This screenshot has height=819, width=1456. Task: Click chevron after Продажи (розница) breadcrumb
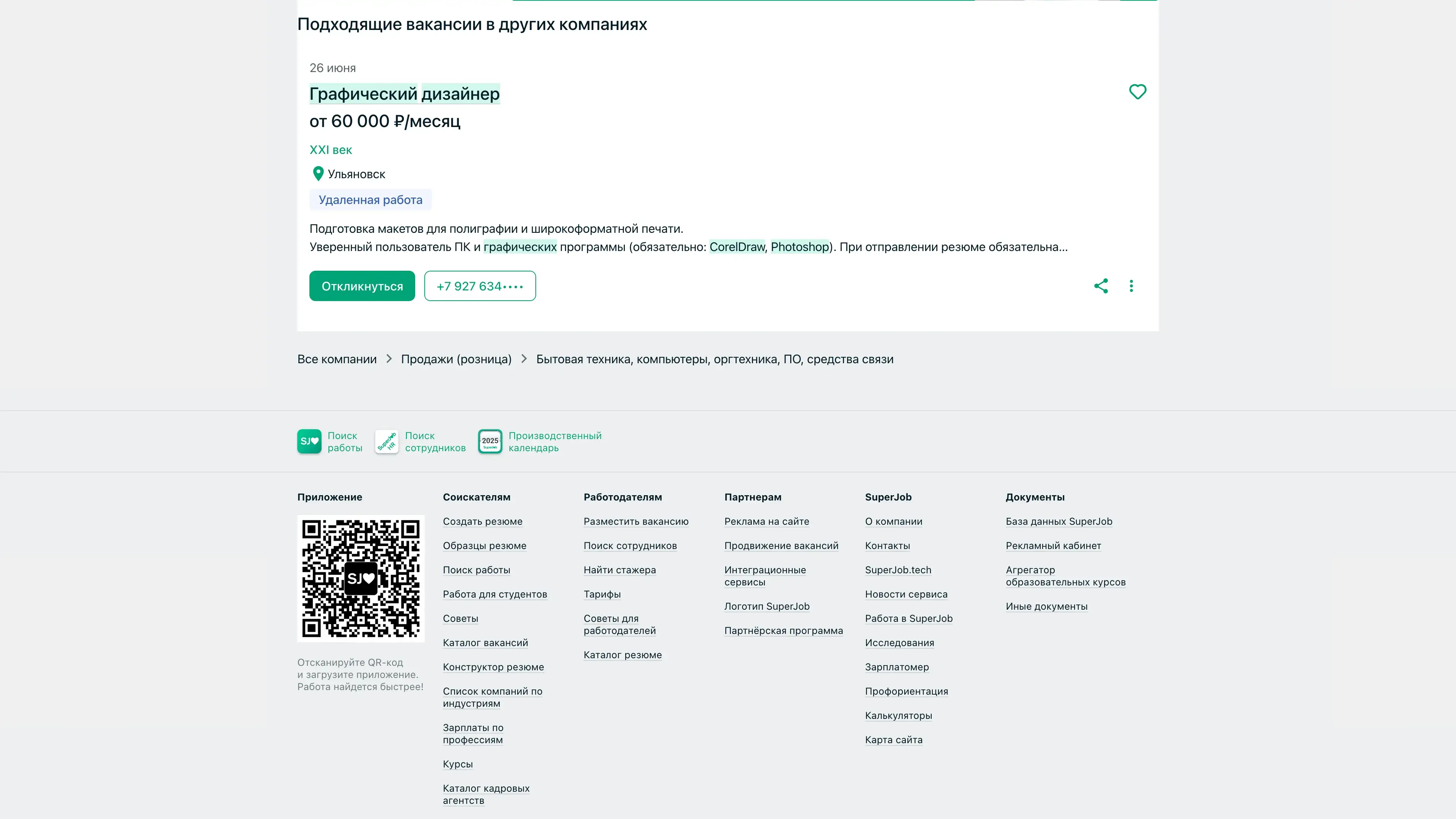coord(524,359)
